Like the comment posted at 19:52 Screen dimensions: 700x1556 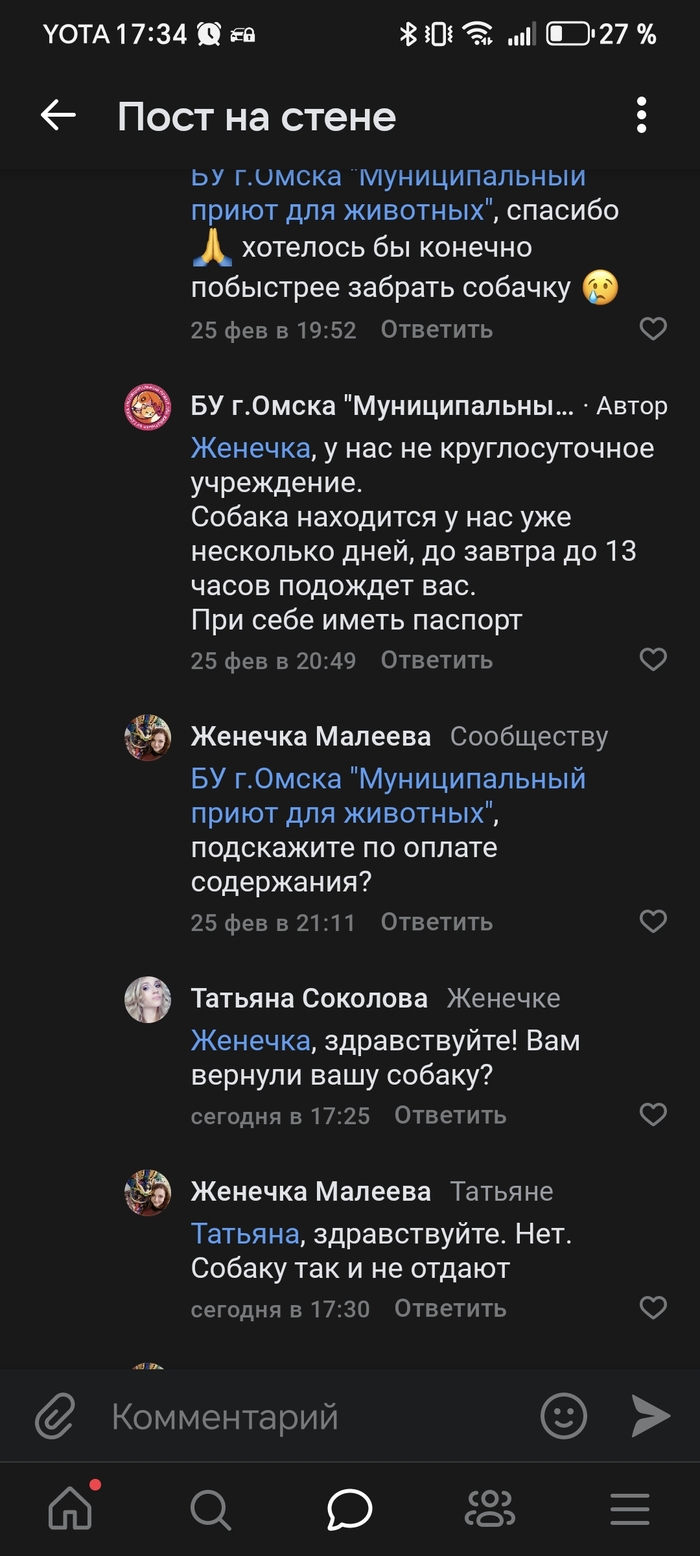coord(653,329)
